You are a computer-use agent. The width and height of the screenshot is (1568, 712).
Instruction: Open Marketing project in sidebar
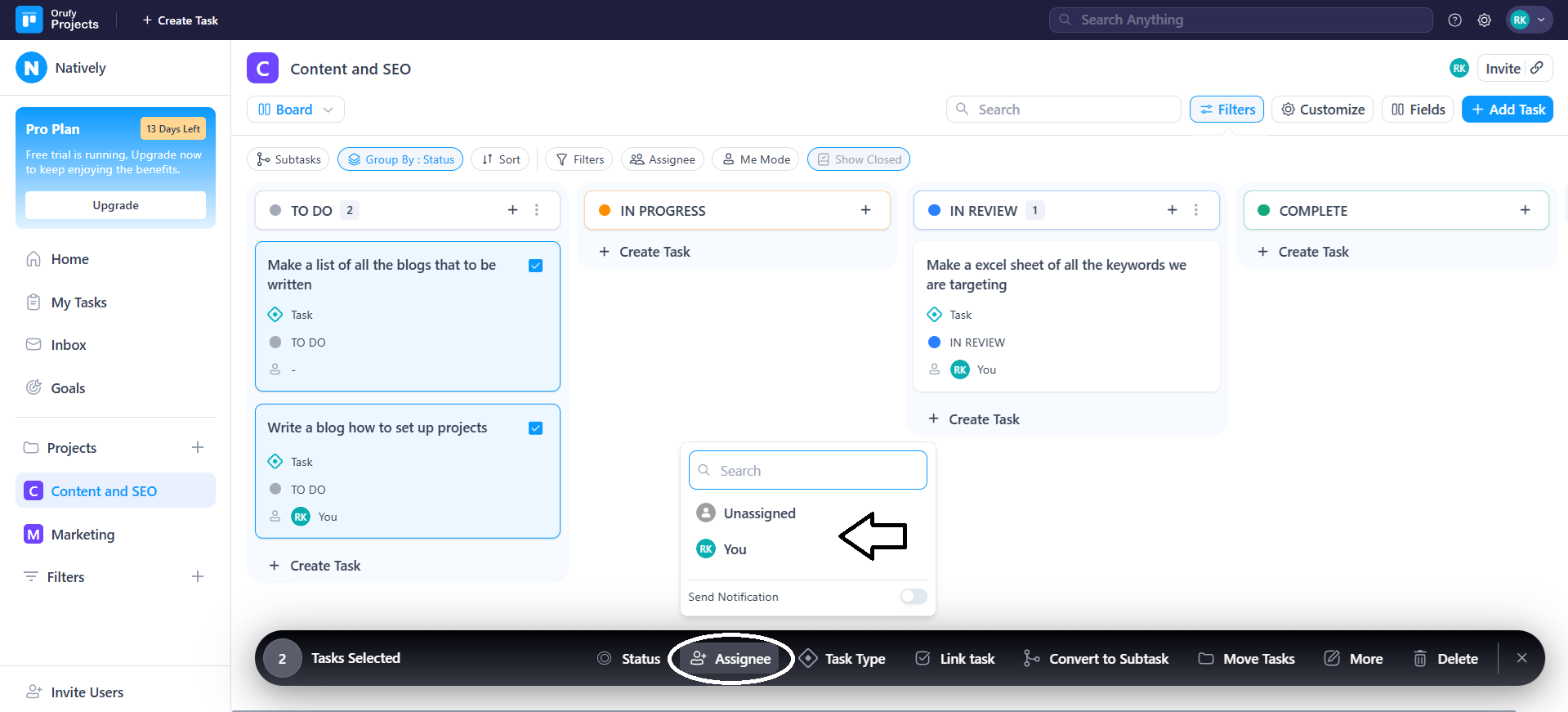[83, 535]
